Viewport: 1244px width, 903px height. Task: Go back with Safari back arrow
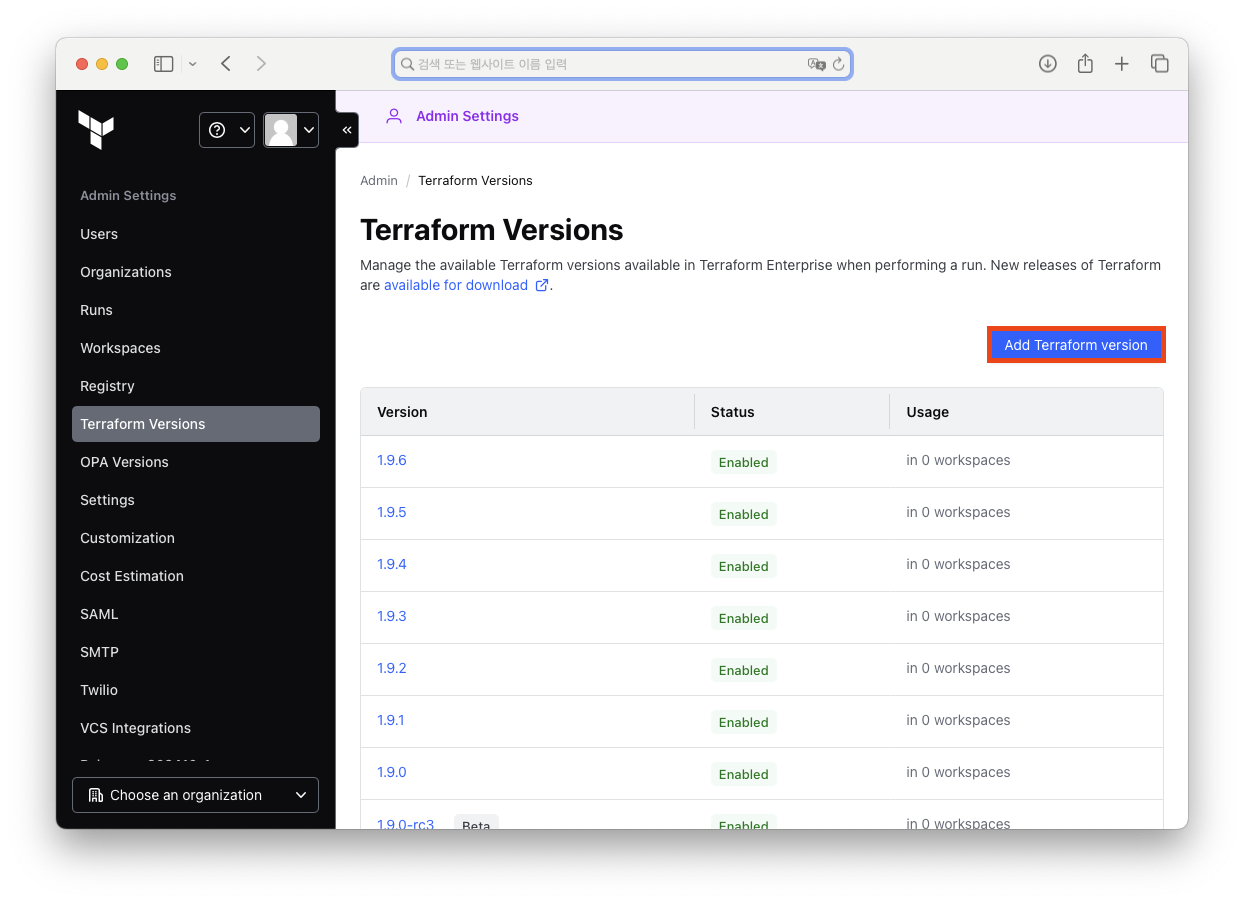(x=226, y=64)
